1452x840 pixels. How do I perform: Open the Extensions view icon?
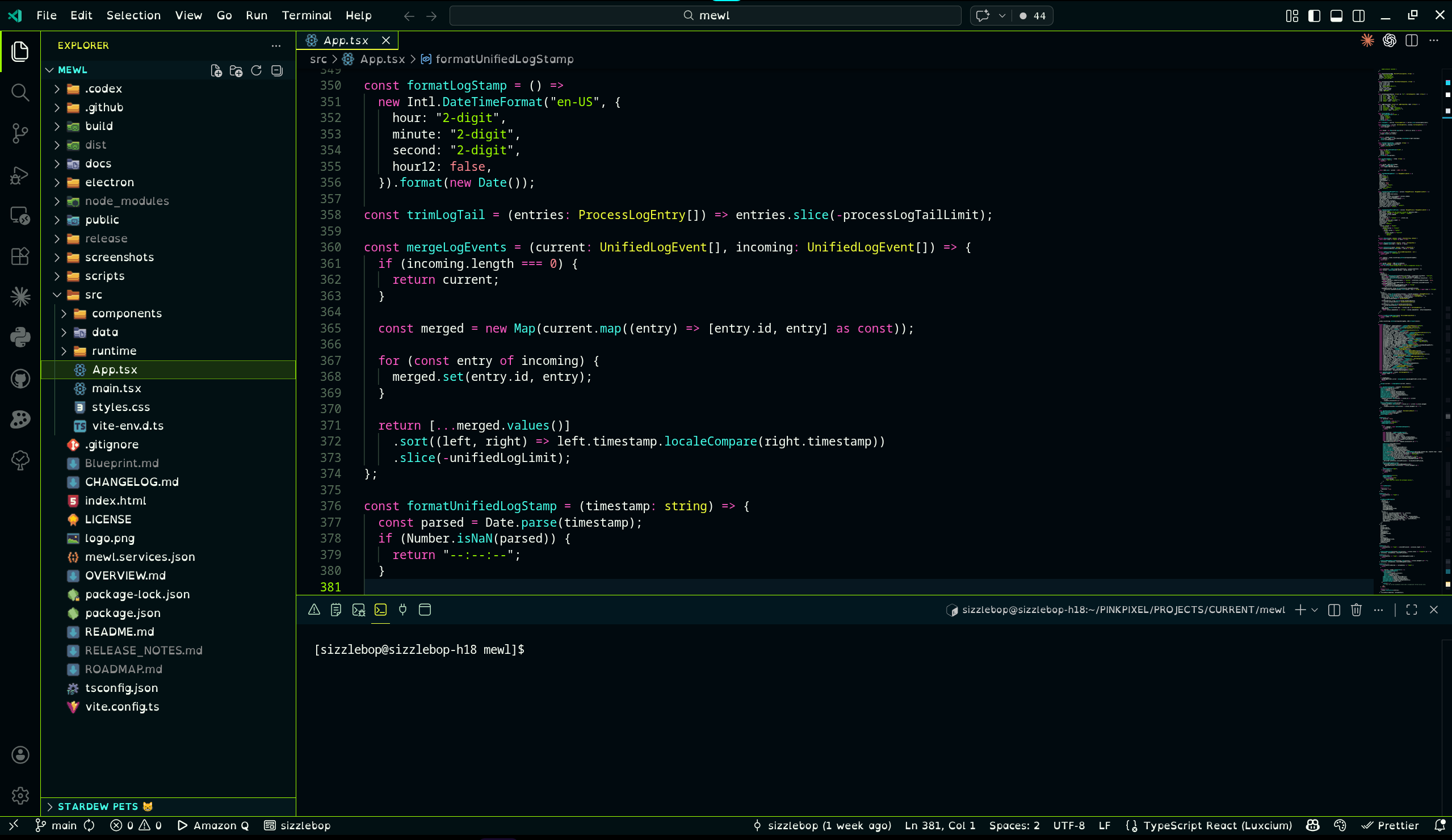(20, 256)
